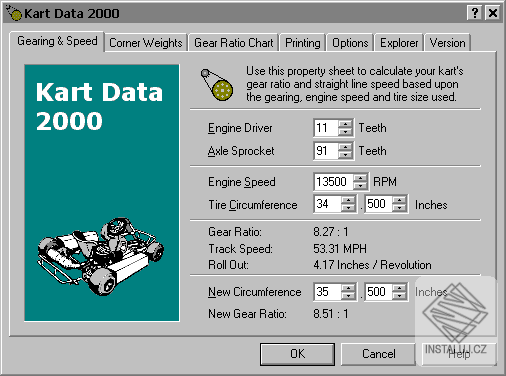The image size is (506, 376).
Task: Click the Gear Ratio value 8.27 : 1
Action: (331, 232)
